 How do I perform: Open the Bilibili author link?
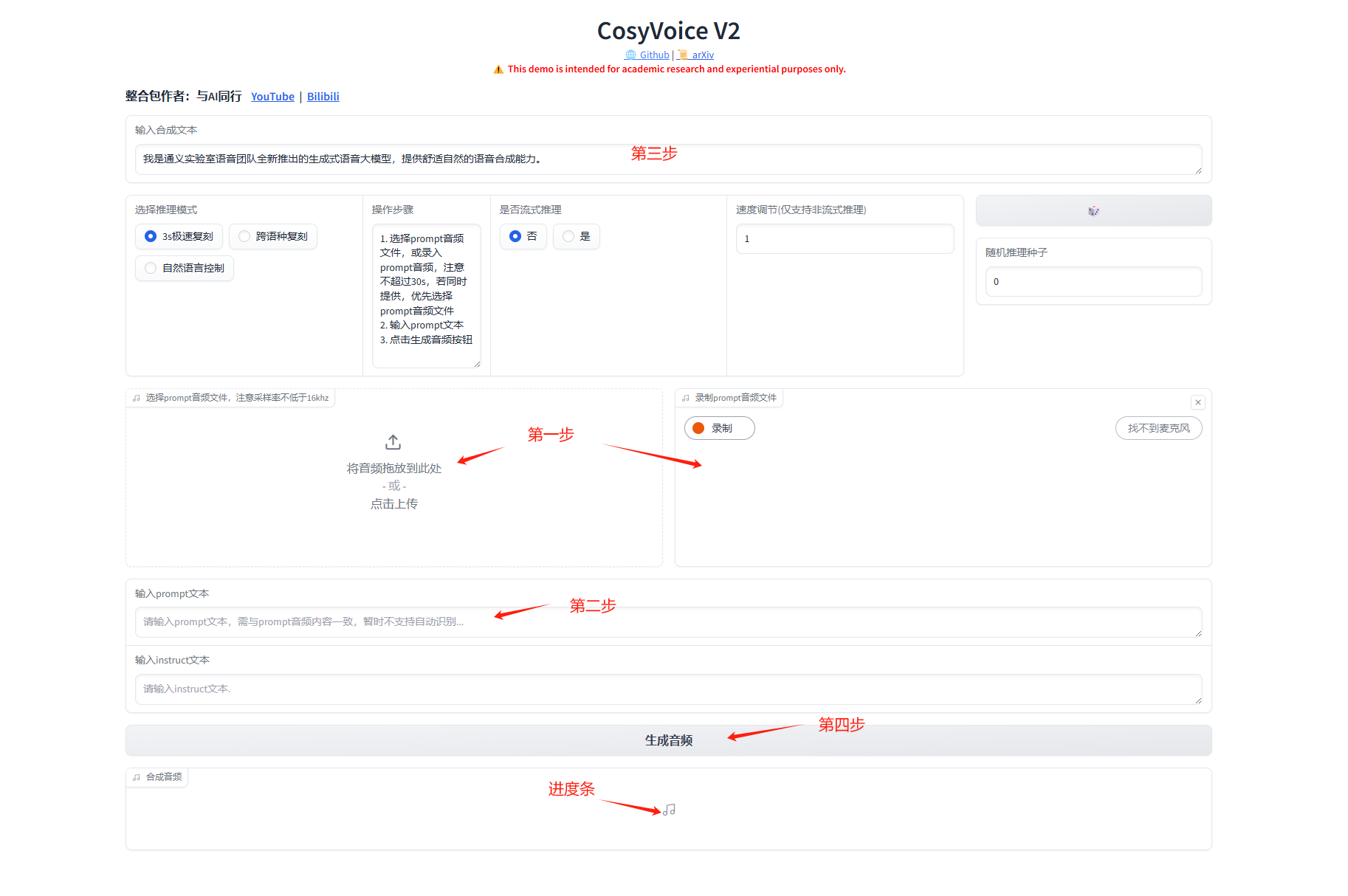tap(323, 97)
